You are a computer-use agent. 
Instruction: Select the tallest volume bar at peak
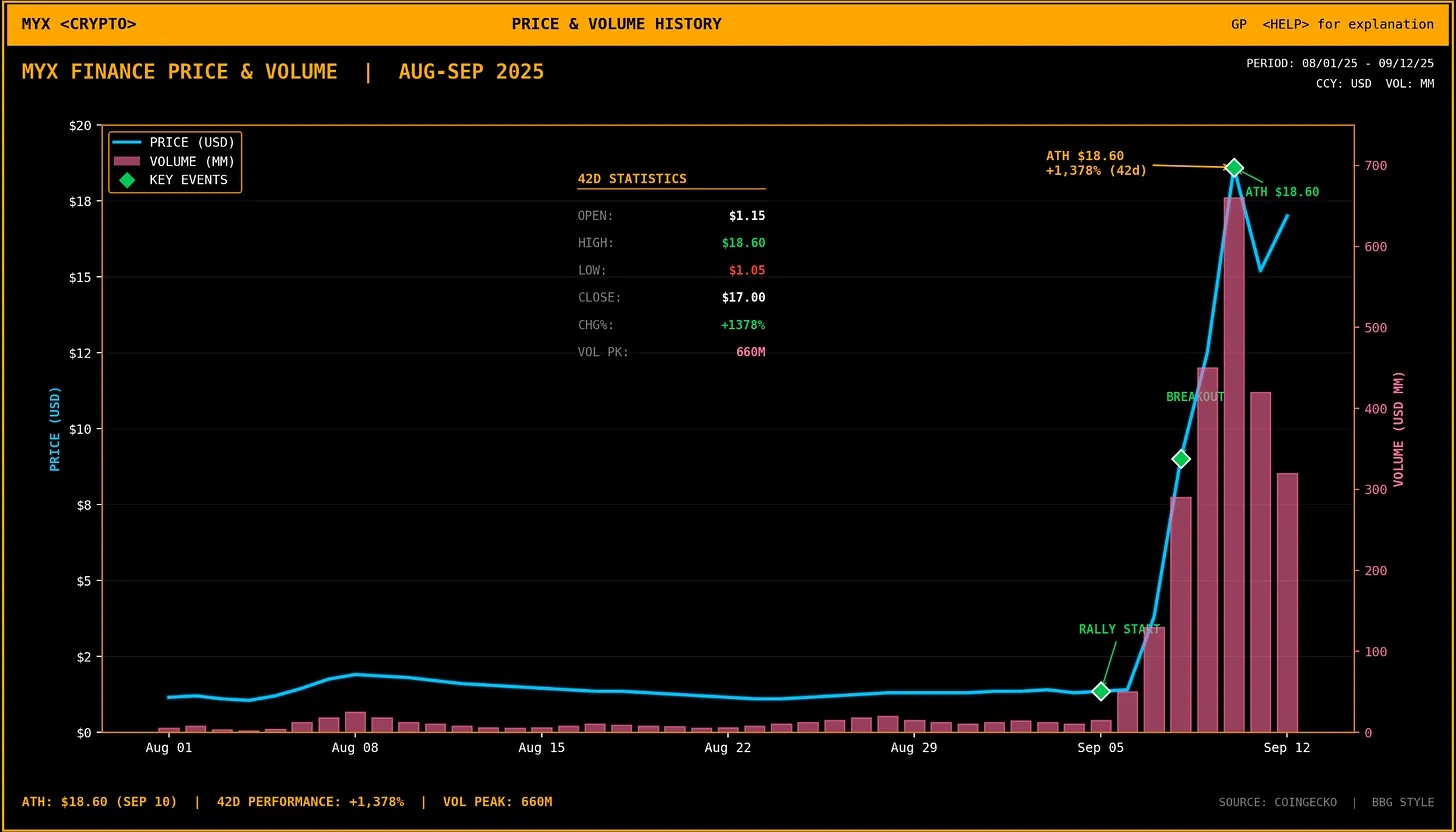coord(1234,460)
